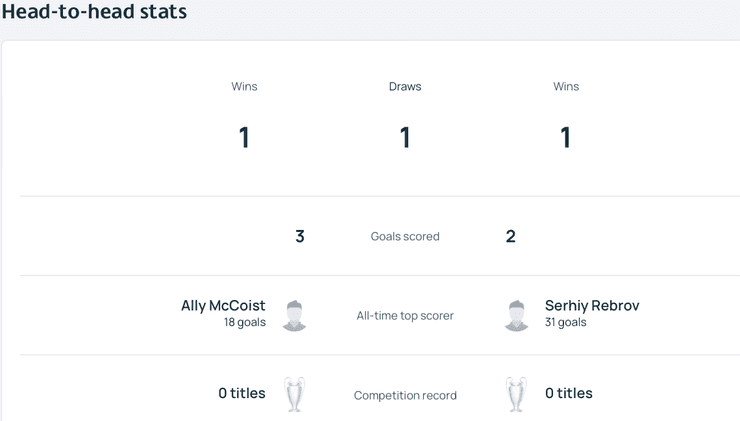This screenshot has height=421, width=740.
Task: Click the right goals scored value 2
Action: coord(511,237)
